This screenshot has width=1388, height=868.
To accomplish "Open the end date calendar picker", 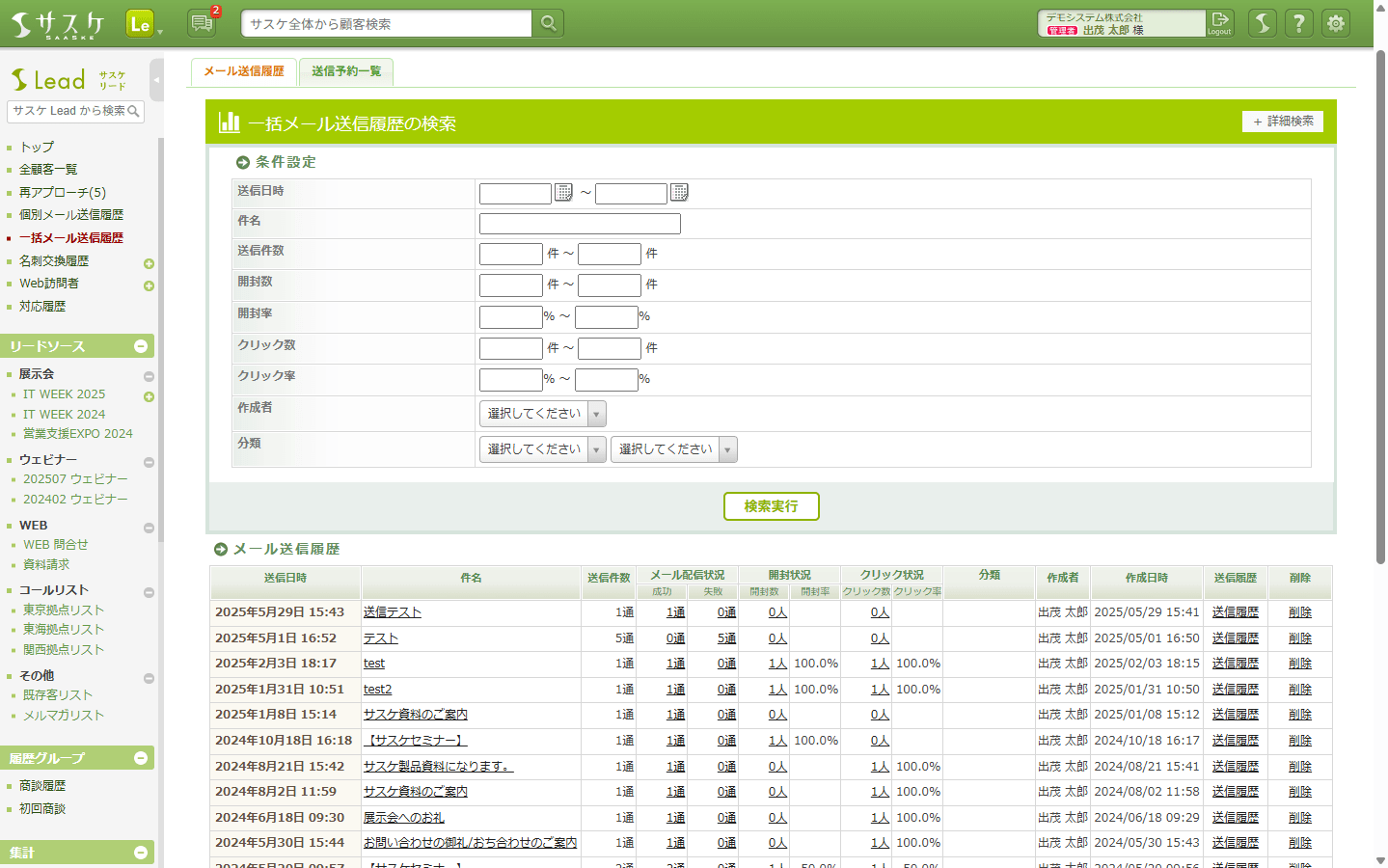I will [x=680, y=193].
